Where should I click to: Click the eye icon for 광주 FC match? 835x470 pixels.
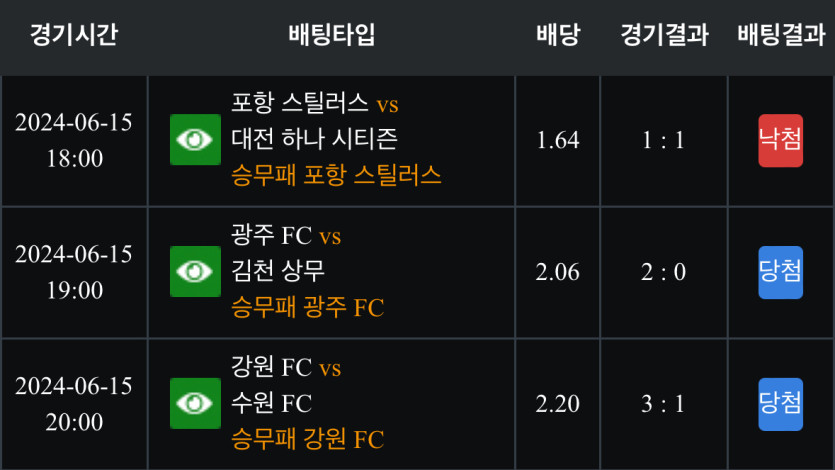click(195, 271)
